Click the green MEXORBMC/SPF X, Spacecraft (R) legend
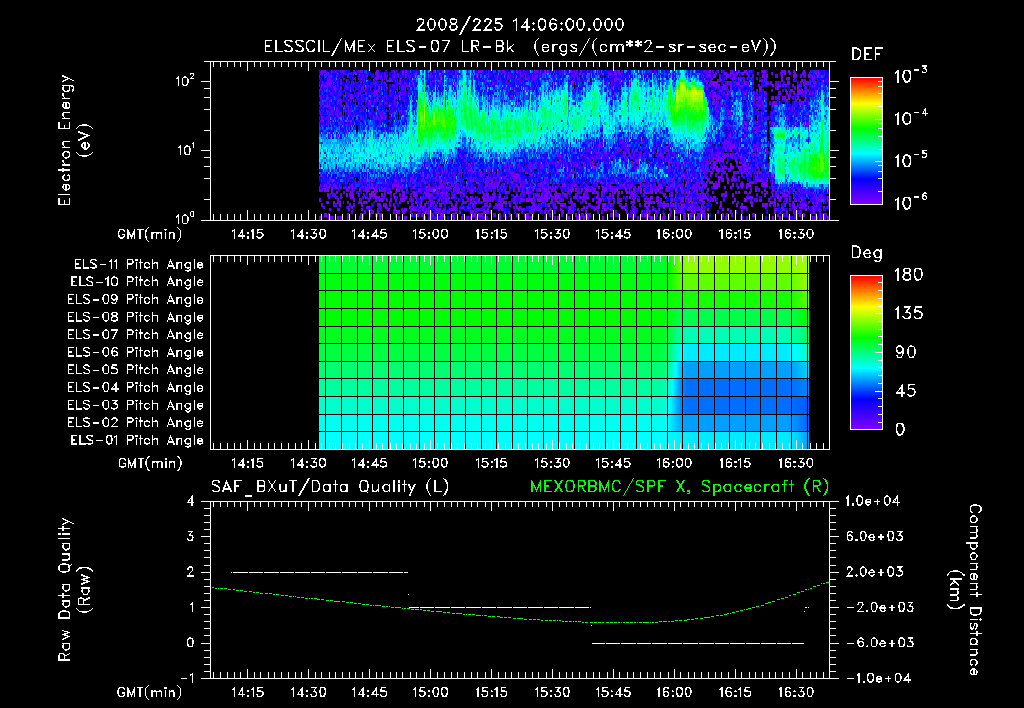This screenshot has width=1024, height=708. [679, 487]
